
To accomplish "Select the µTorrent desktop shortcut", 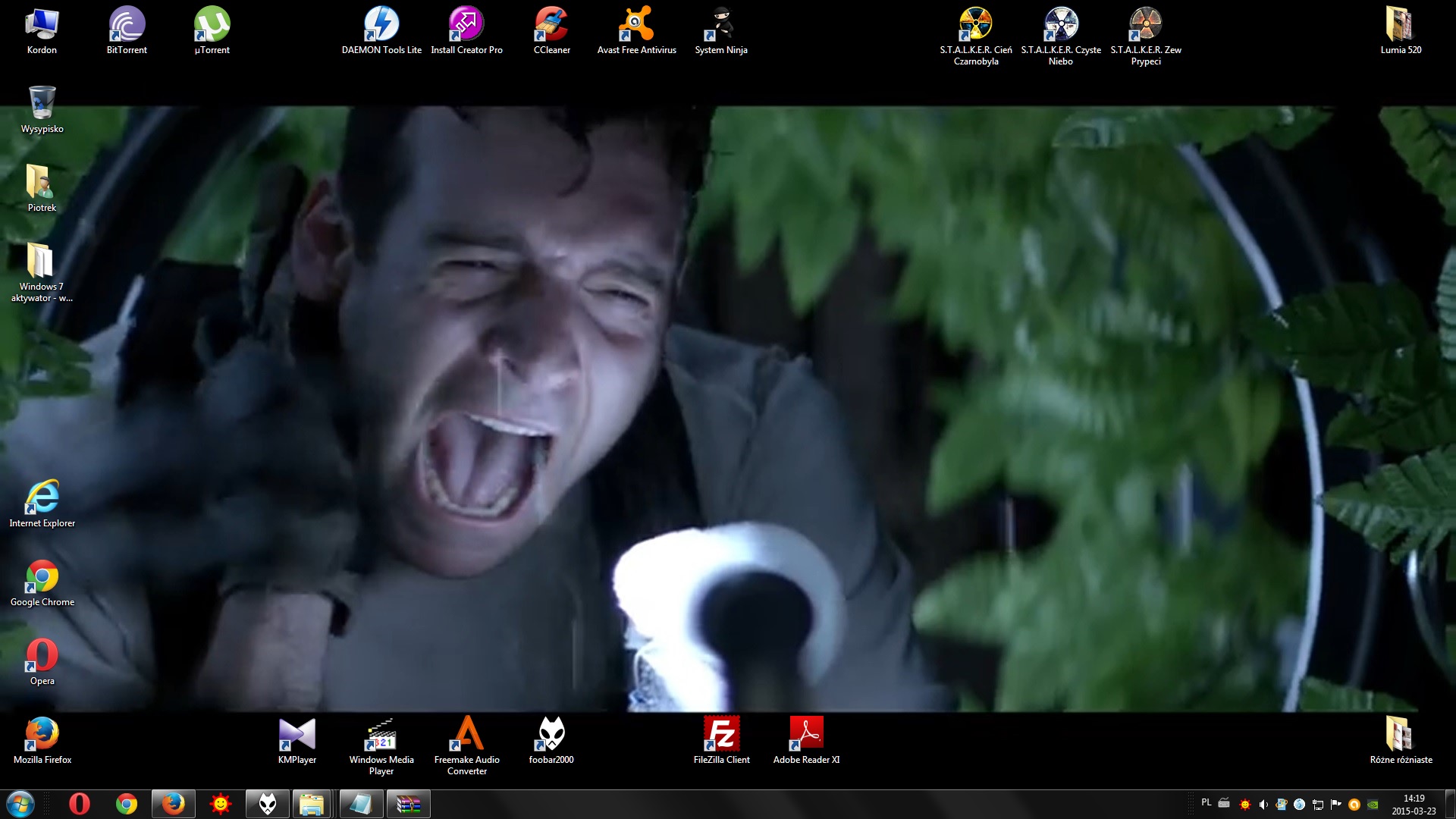I will pos(212,30).
